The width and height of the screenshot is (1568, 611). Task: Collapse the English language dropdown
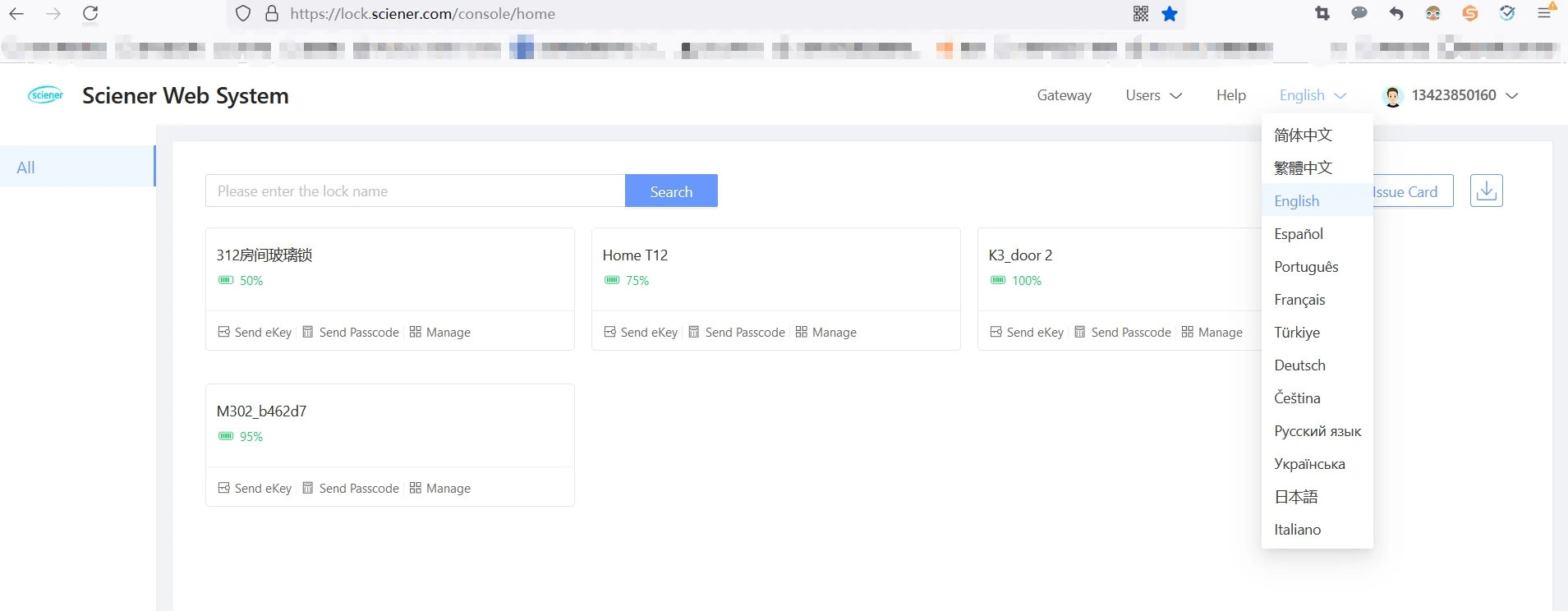pyautogui.click(x=1313, y=95)
